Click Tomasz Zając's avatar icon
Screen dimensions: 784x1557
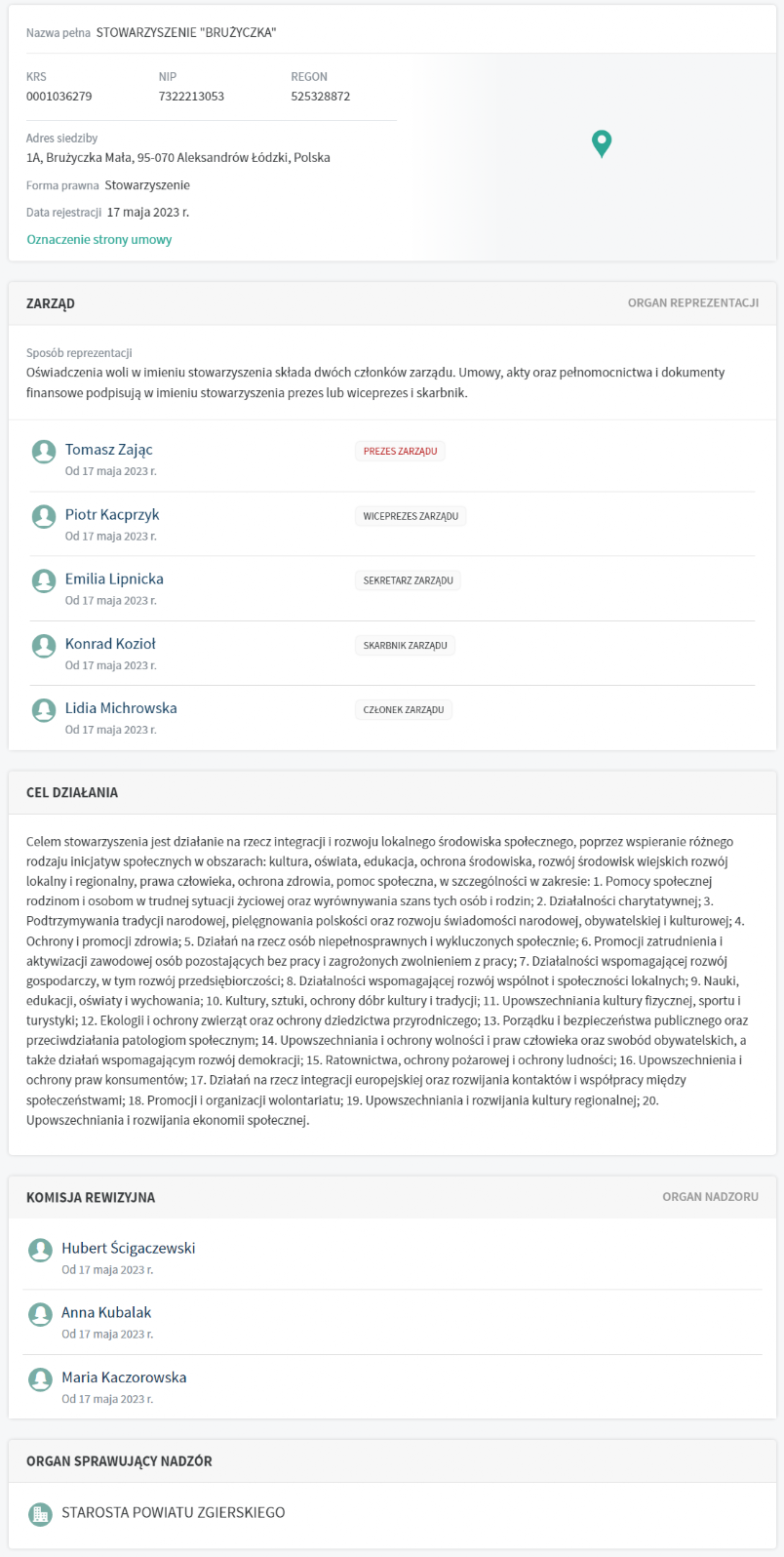(x=44, y=451)
